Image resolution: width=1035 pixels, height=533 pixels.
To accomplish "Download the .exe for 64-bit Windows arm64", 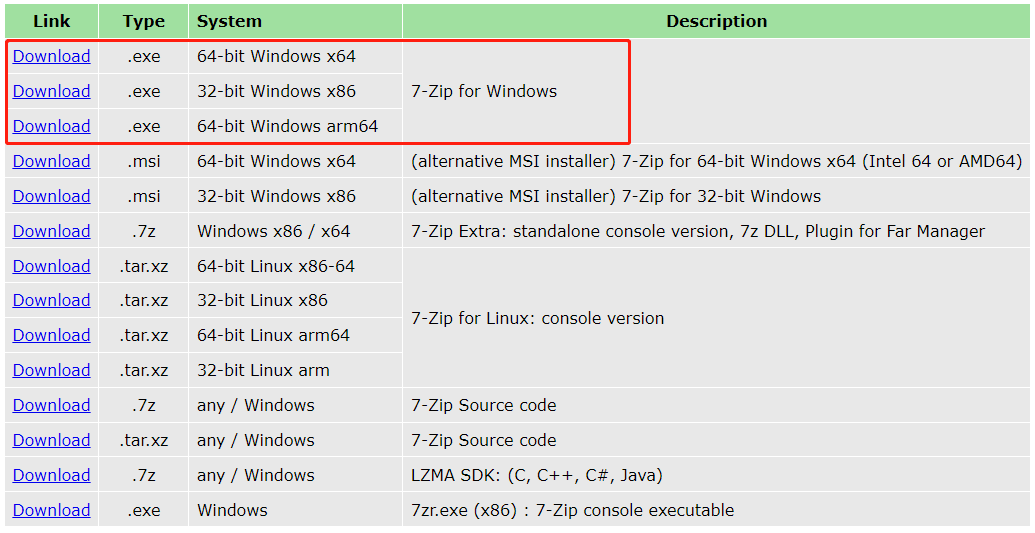I will click(x=51, y=126).
